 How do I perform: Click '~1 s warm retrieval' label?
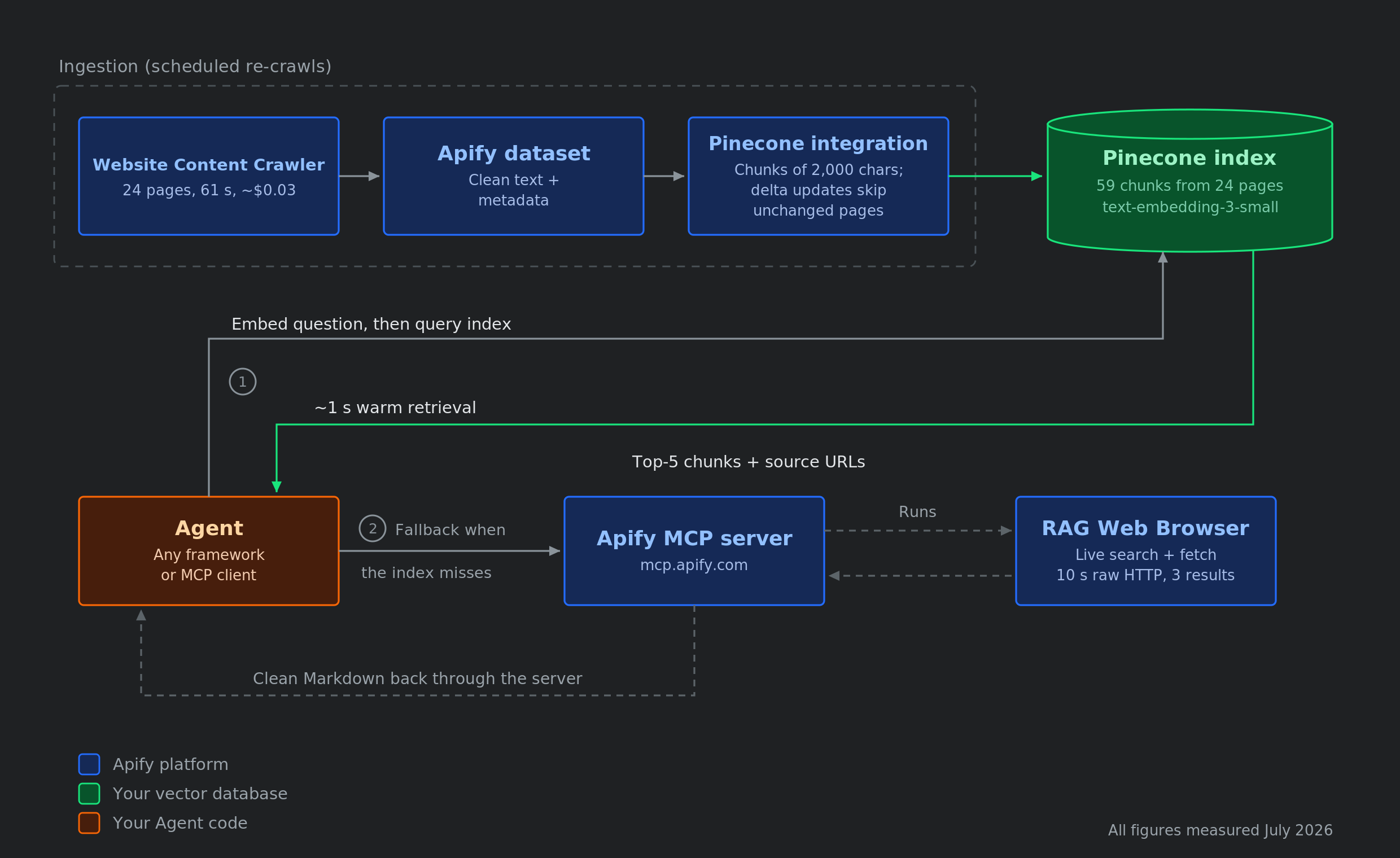click(x=395, y=408)
